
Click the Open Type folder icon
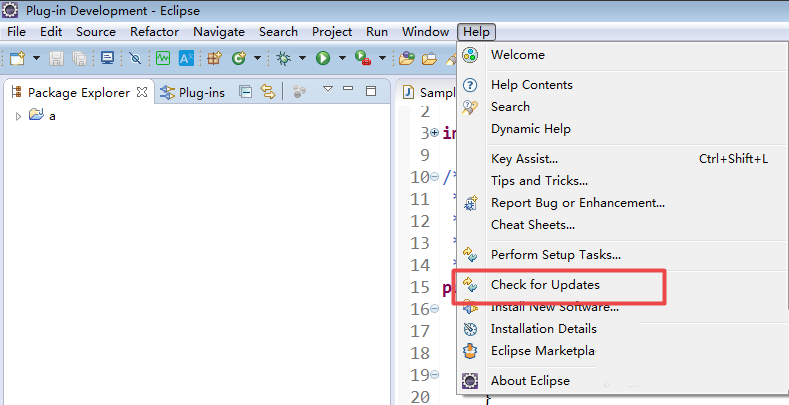(407, 58)
